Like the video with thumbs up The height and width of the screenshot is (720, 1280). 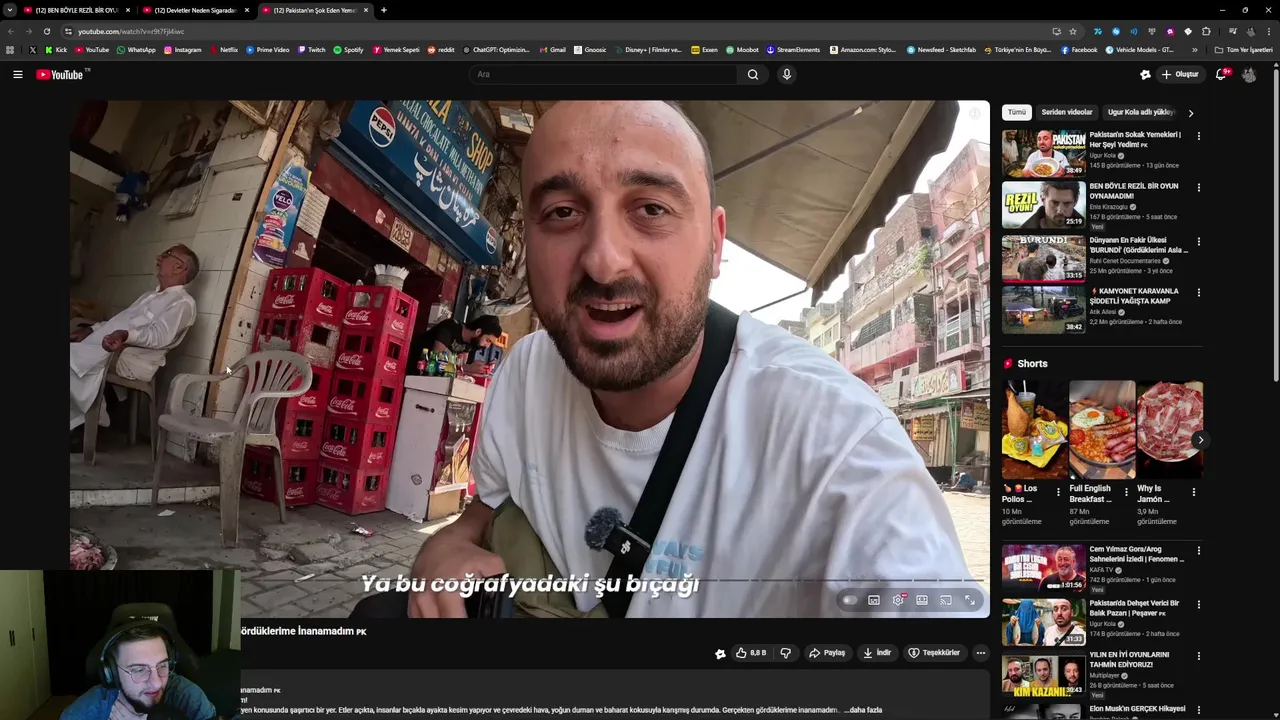[x=751, y=653]
